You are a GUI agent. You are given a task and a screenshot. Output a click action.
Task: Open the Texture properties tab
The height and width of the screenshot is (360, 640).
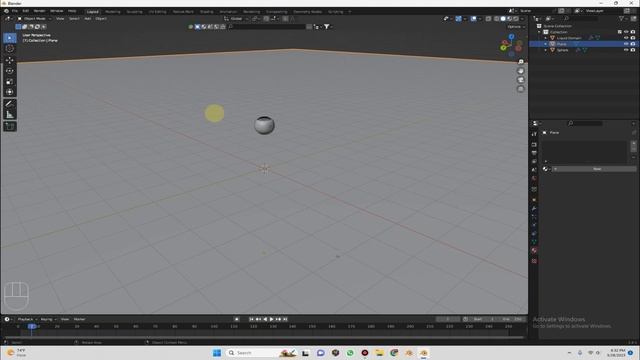[x=534, y=261]
